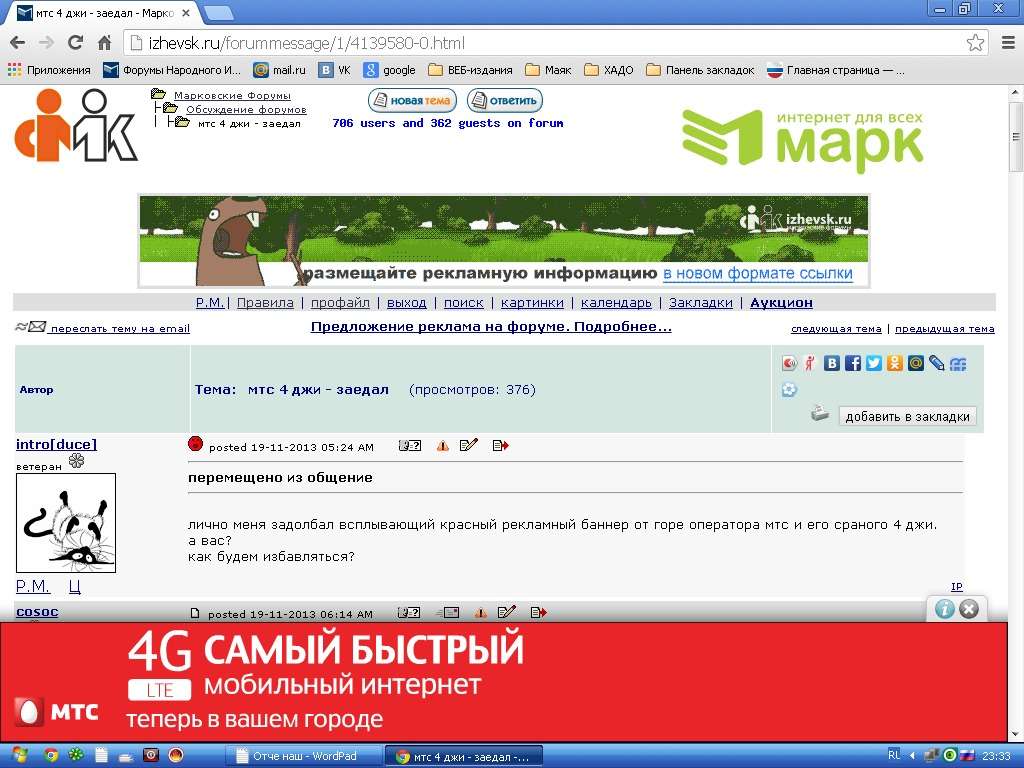Image resolution: width=1024 pixels, height=768 pixels.
Task: Open the Приложения apps bookmark
Action: coord(49,70)
